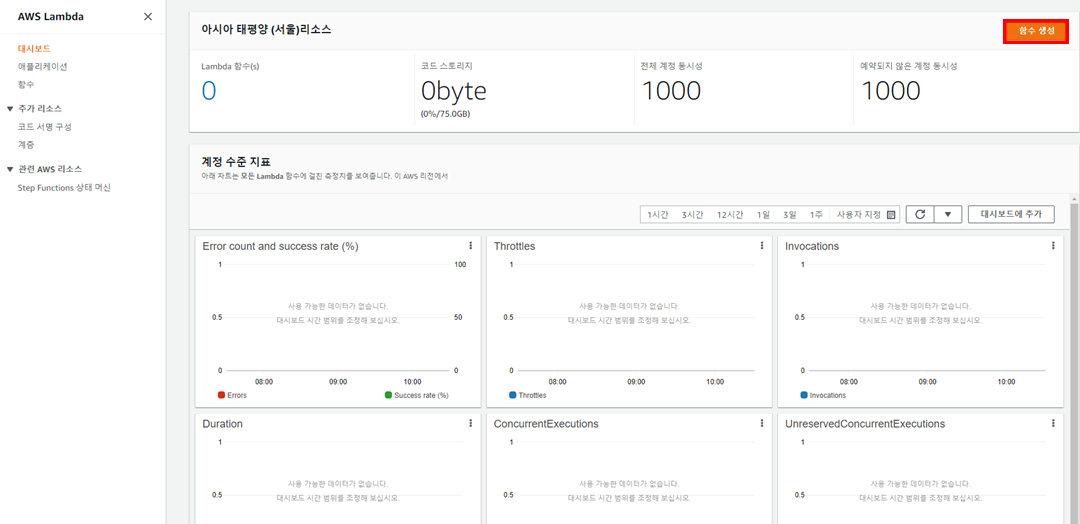Open Step Functions 상태 머신 link

(64, 187)
